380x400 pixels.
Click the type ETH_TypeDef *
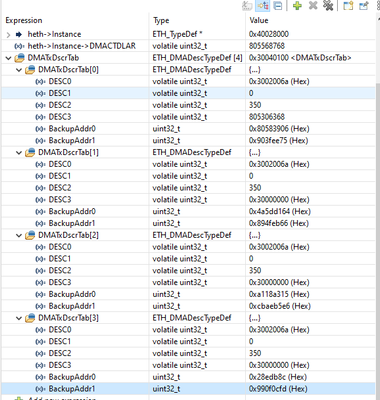pyautogui.click(x=177, y=34)
